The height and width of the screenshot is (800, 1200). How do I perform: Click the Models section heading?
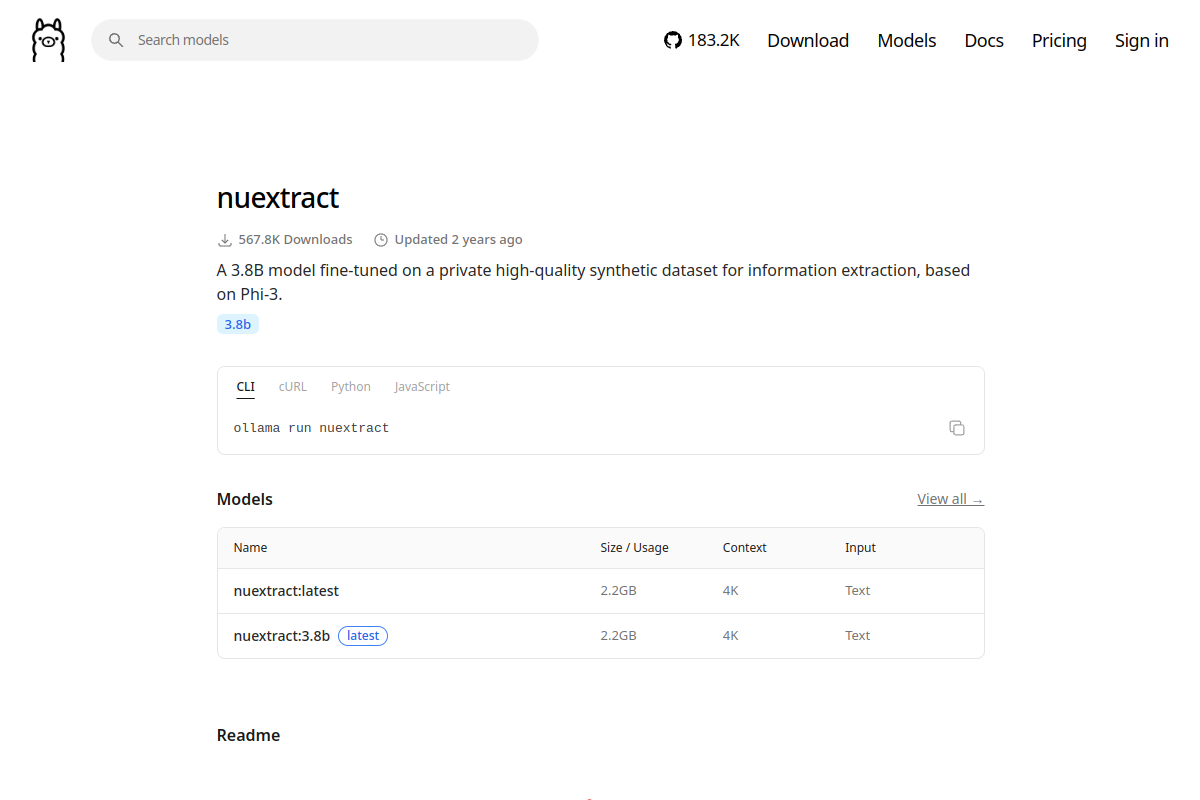245,499
